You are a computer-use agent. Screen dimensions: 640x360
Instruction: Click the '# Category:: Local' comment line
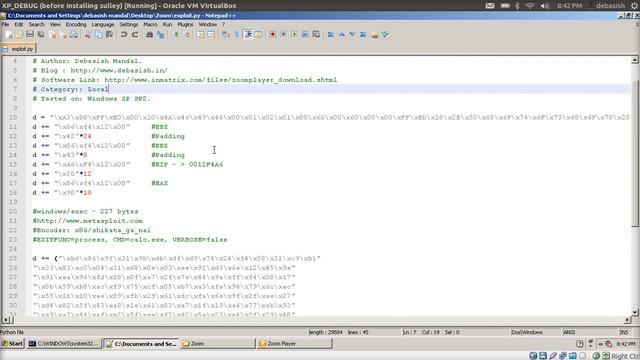click(70, 89)
